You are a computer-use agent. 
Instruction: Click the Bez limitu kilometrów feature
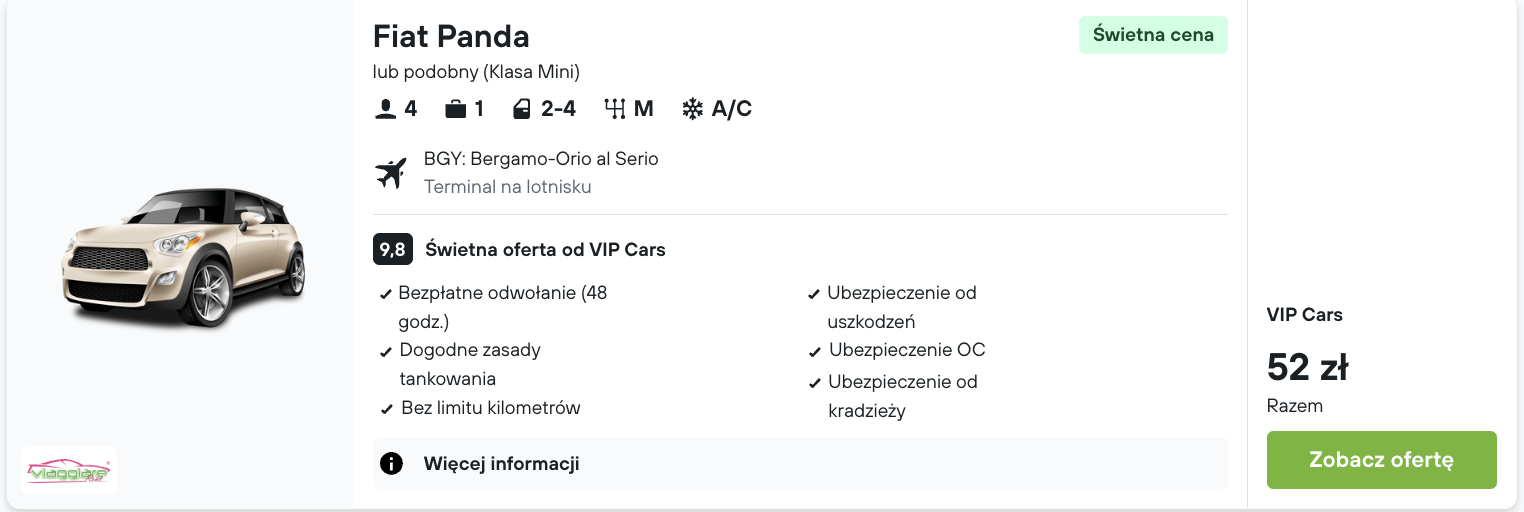(x=490, y=408)
